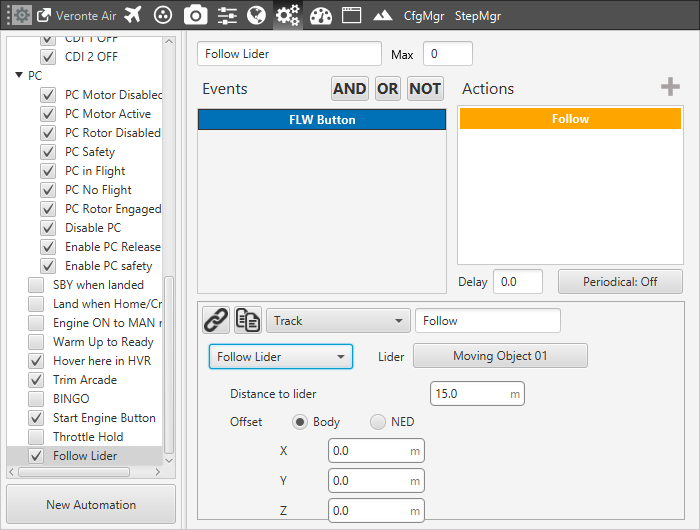The height and width of the screenshot is (530, 700).
Task: Click vertical scrollbar up arrow in automations list
Action: [x=169, y=41]
